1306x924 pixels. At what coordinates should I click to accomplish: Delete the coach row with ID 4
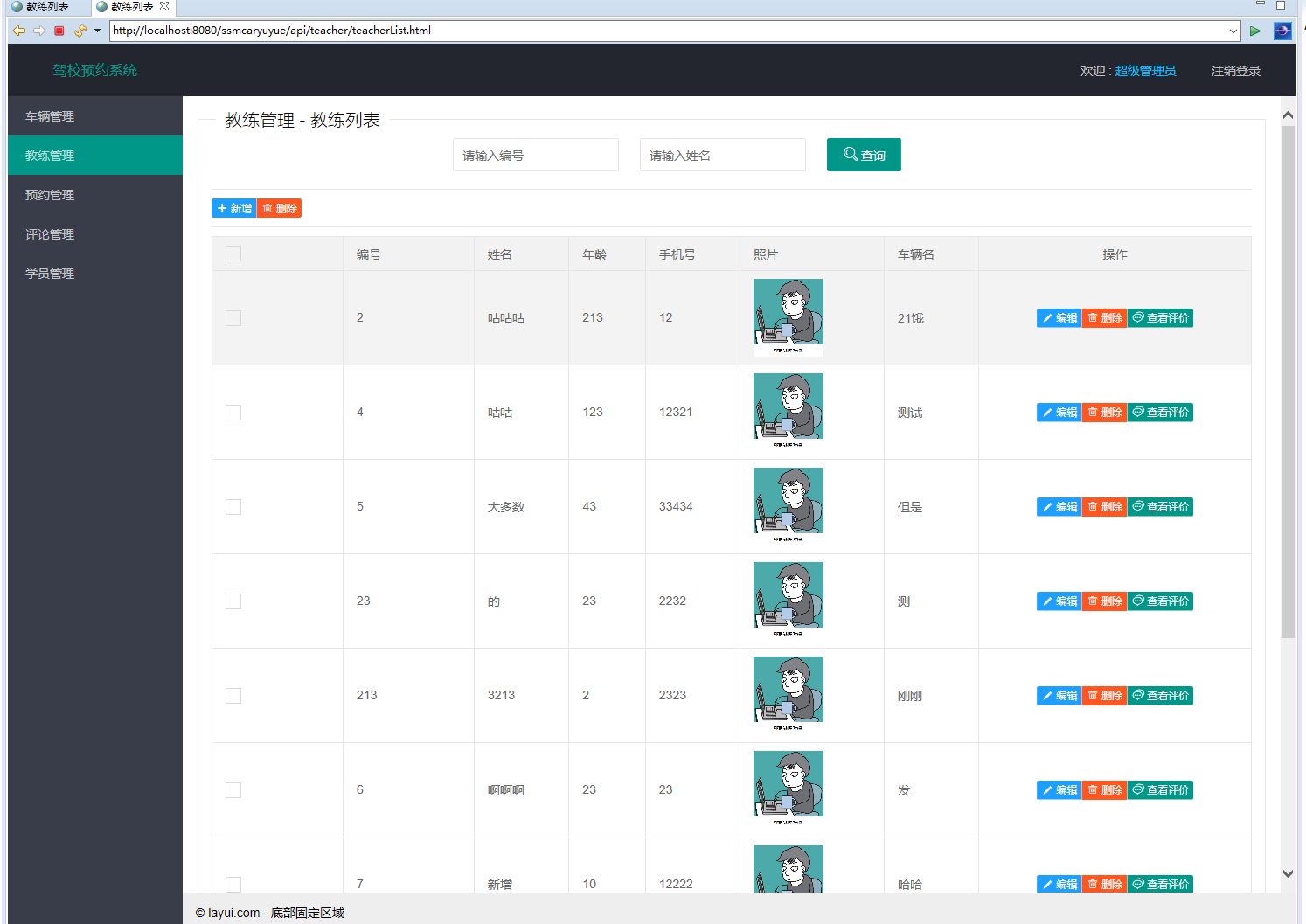point(1105,413)
